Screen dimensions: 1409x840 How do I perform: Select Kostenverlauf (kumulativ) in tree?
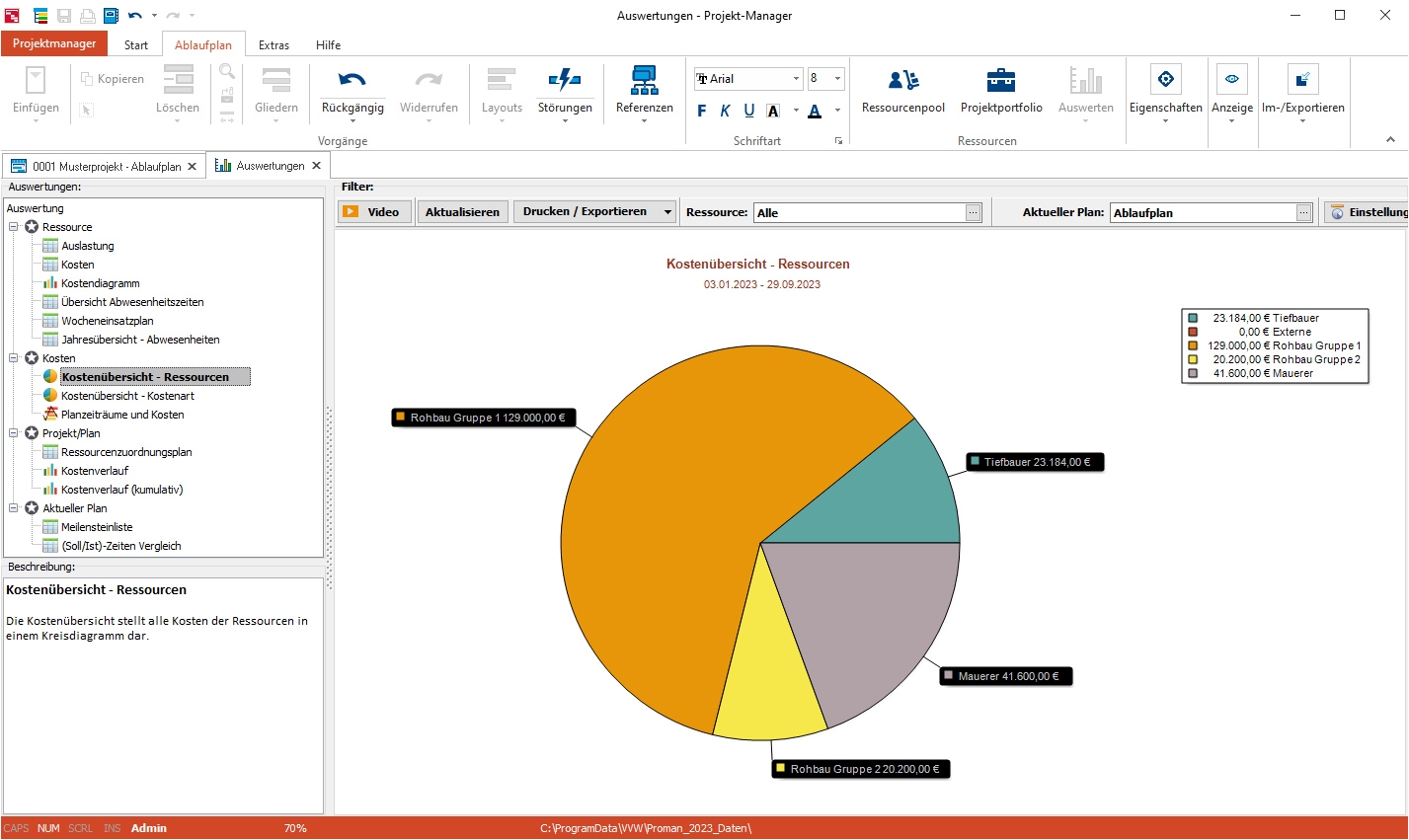122,490
